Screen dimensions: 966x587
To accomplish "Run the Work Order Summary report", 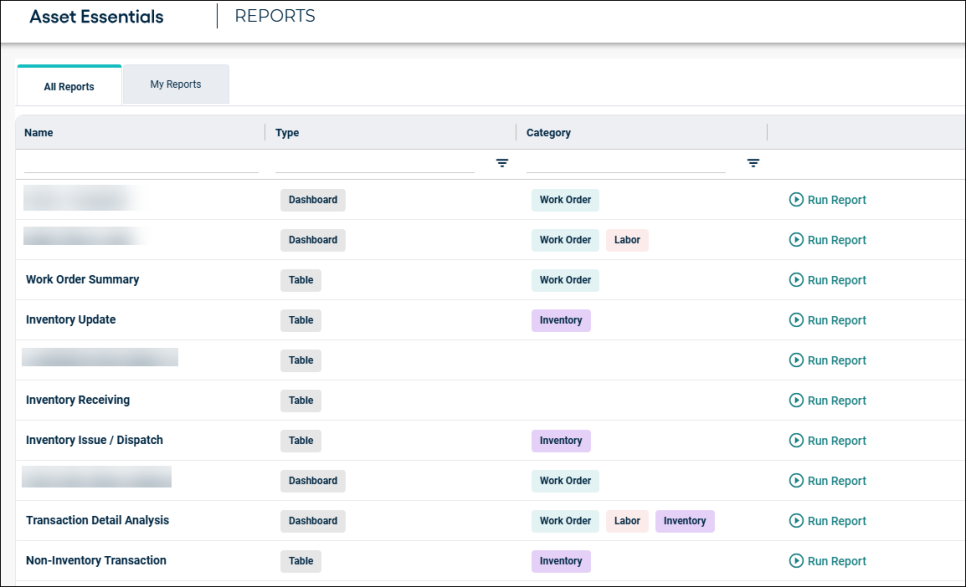I will (827, 280).
